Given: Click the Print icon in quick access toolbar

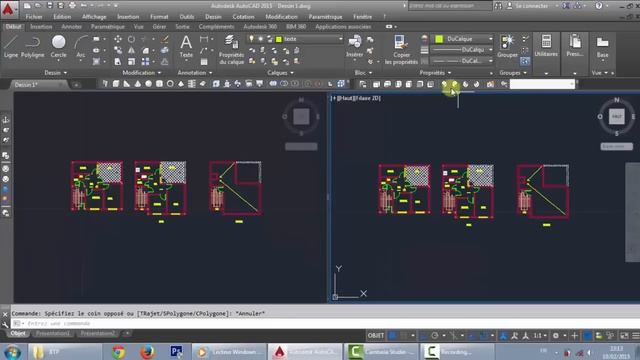Looking at the screenshot, I should click(72, 6).
